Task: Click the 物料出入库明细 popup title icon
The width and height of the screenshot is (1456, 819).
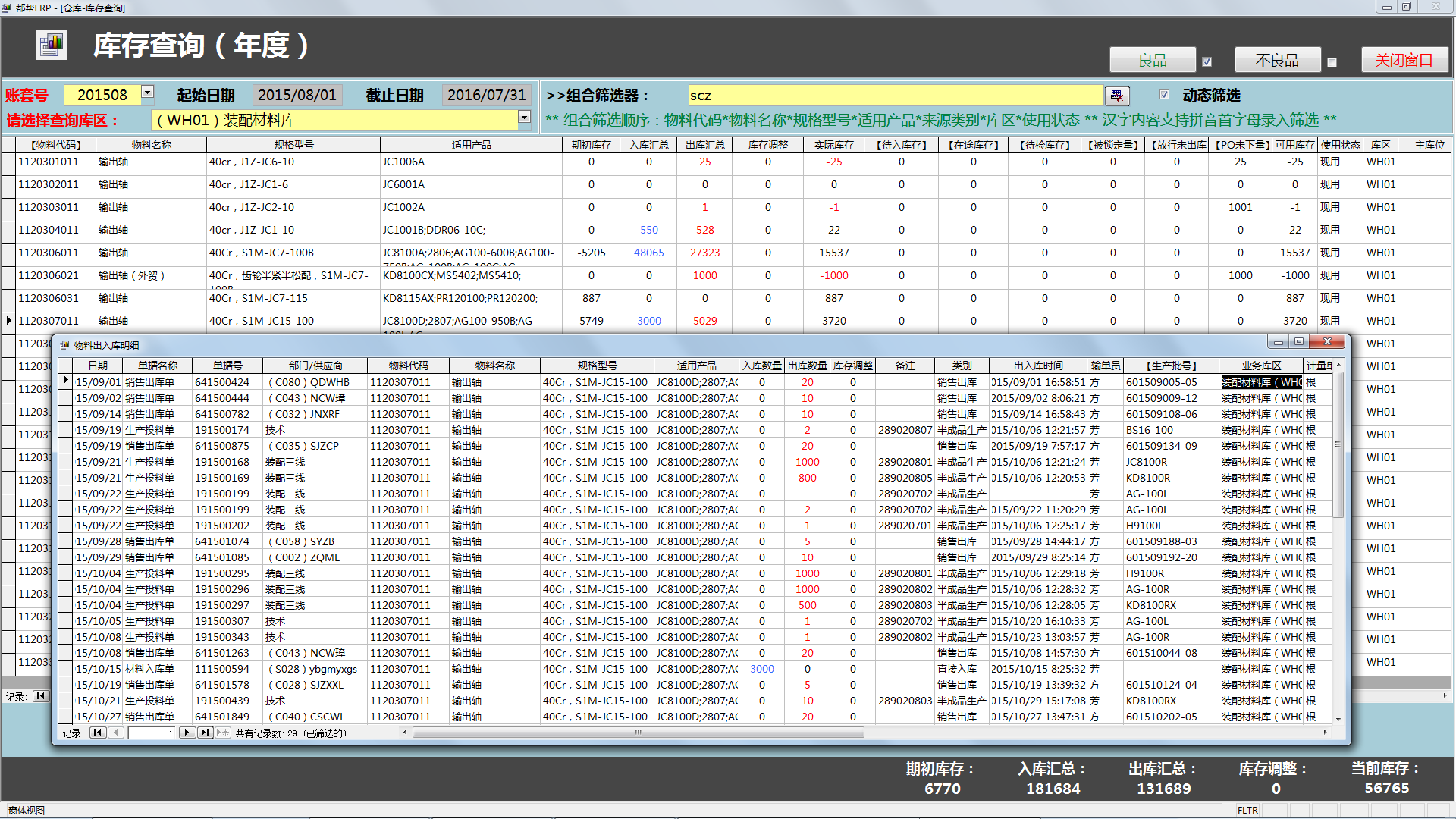Action: [64, 345]
